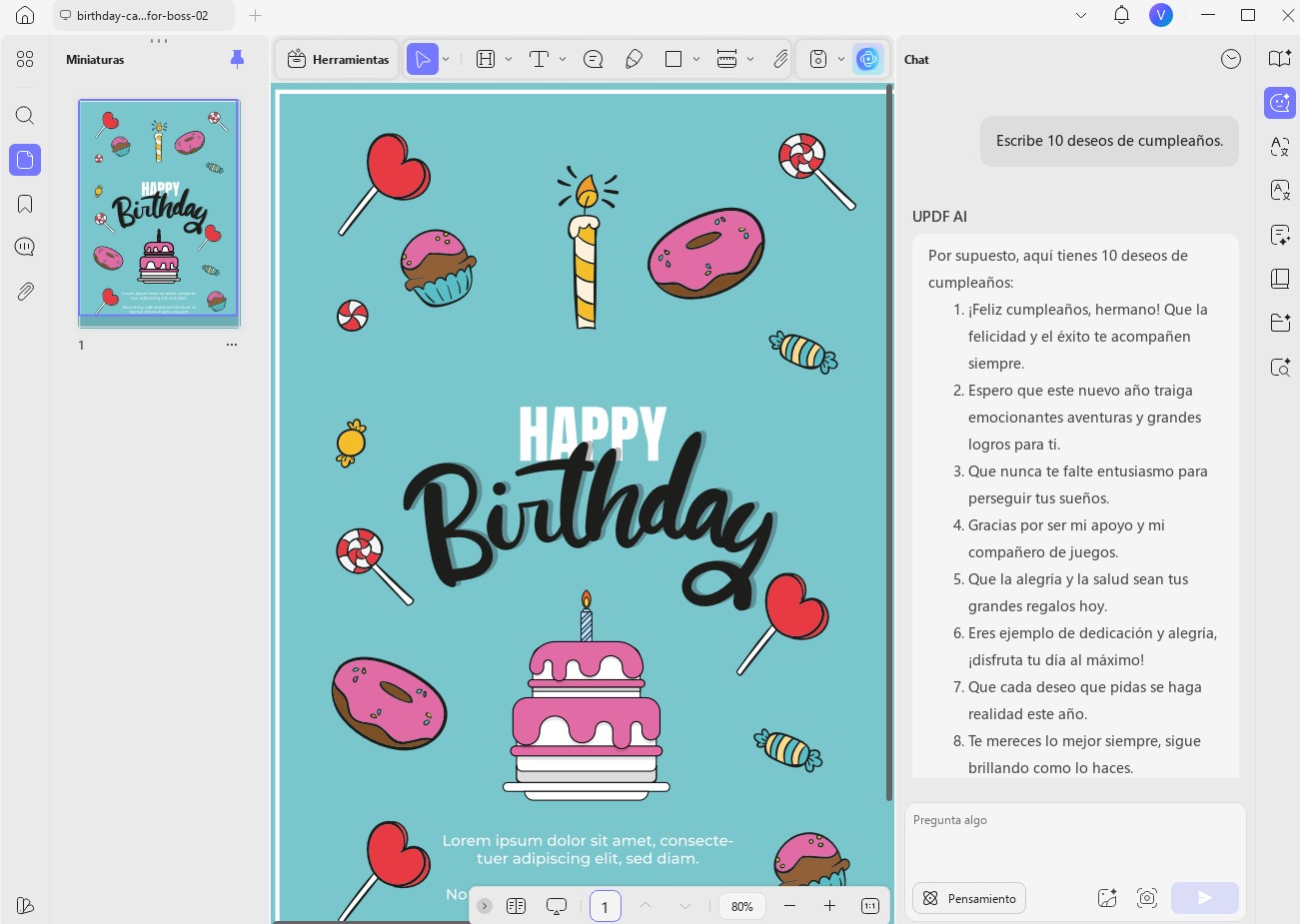The image size is (1300, 924).
Task: Zoom in with the plus button
Action: (x=829, y=906)
